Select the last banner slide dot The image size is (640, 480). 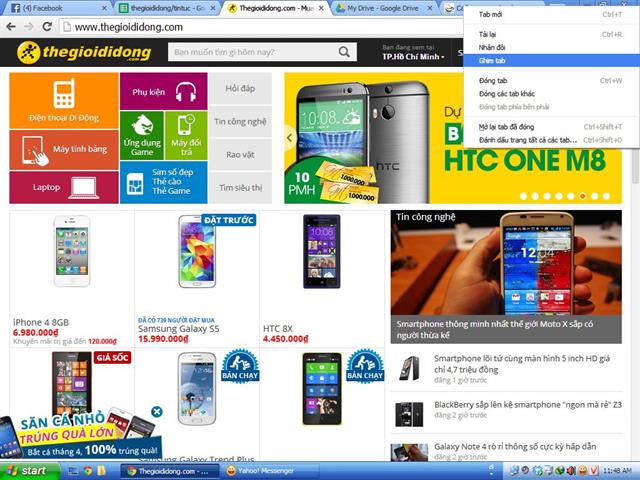607,196
